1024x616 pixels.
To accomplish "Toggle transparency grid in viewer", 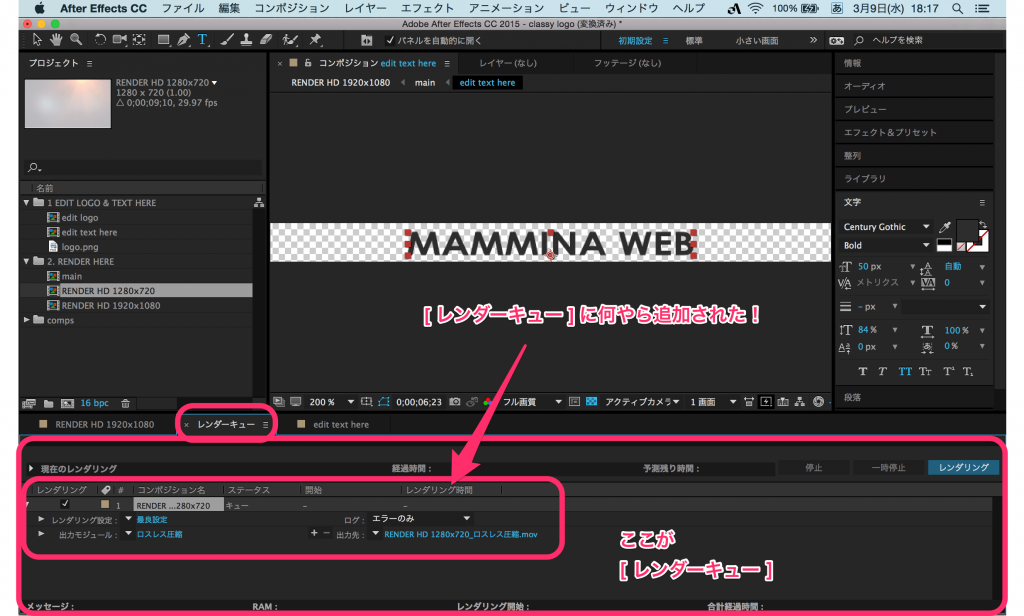I will click(x=591, y=402).
